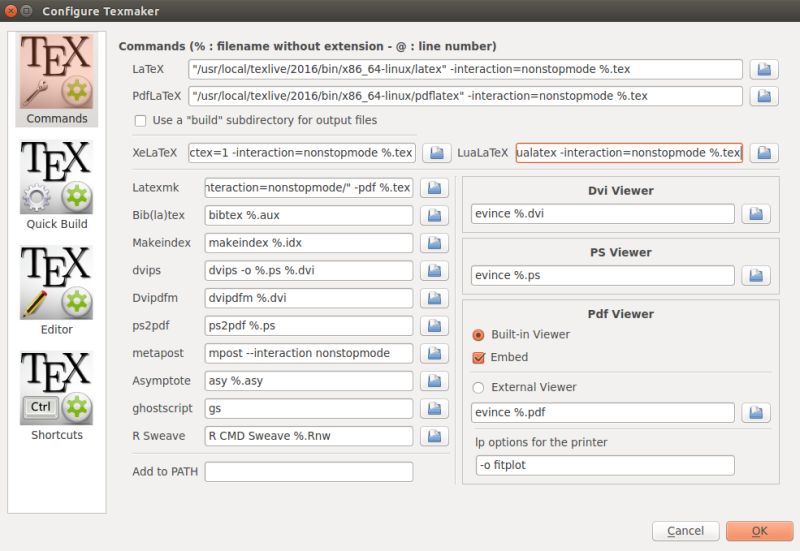Browse for the LaTeX executable
The width and height of the screenshot is (800, 551).
coord(764,69)
